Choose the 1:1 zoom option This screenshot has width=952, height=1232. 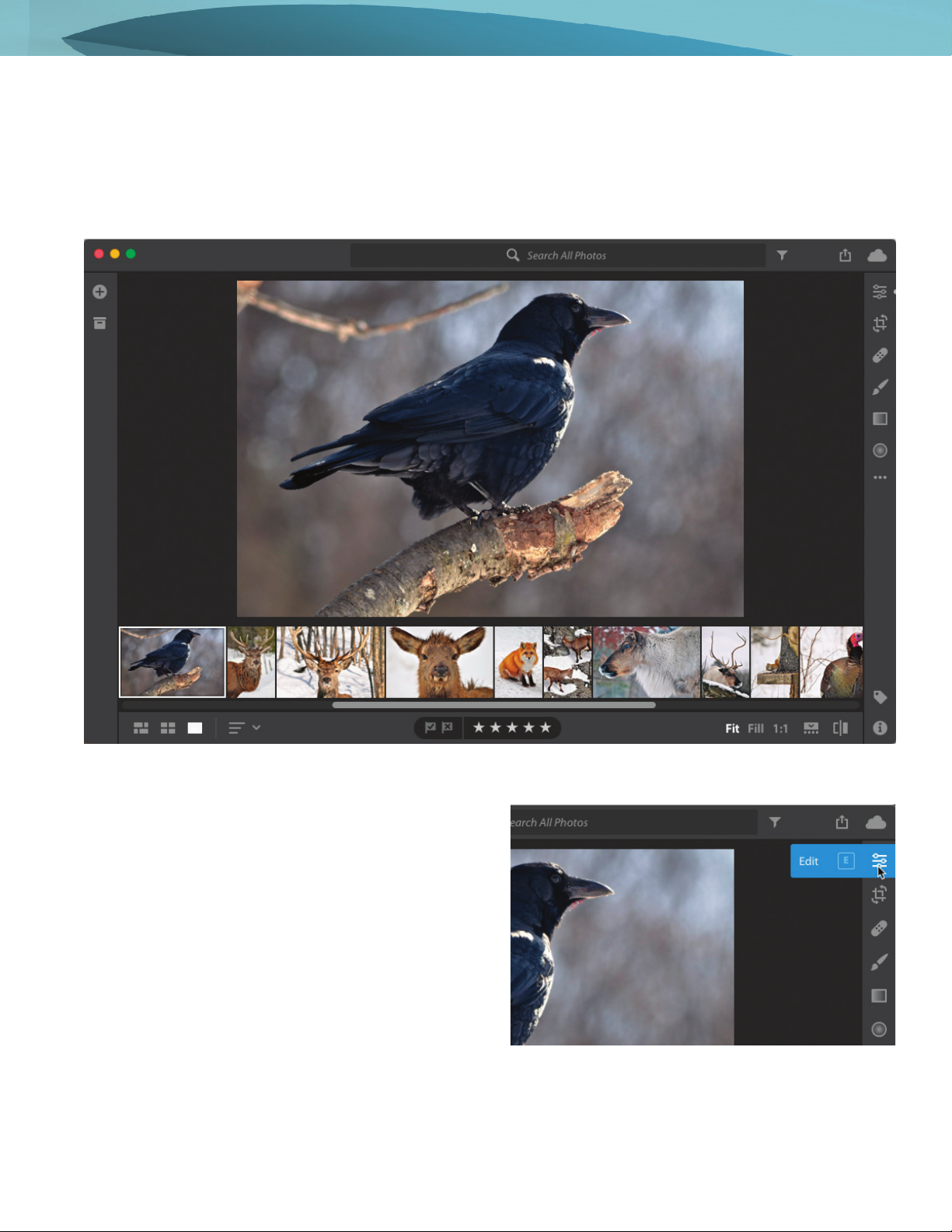[780, 728]
